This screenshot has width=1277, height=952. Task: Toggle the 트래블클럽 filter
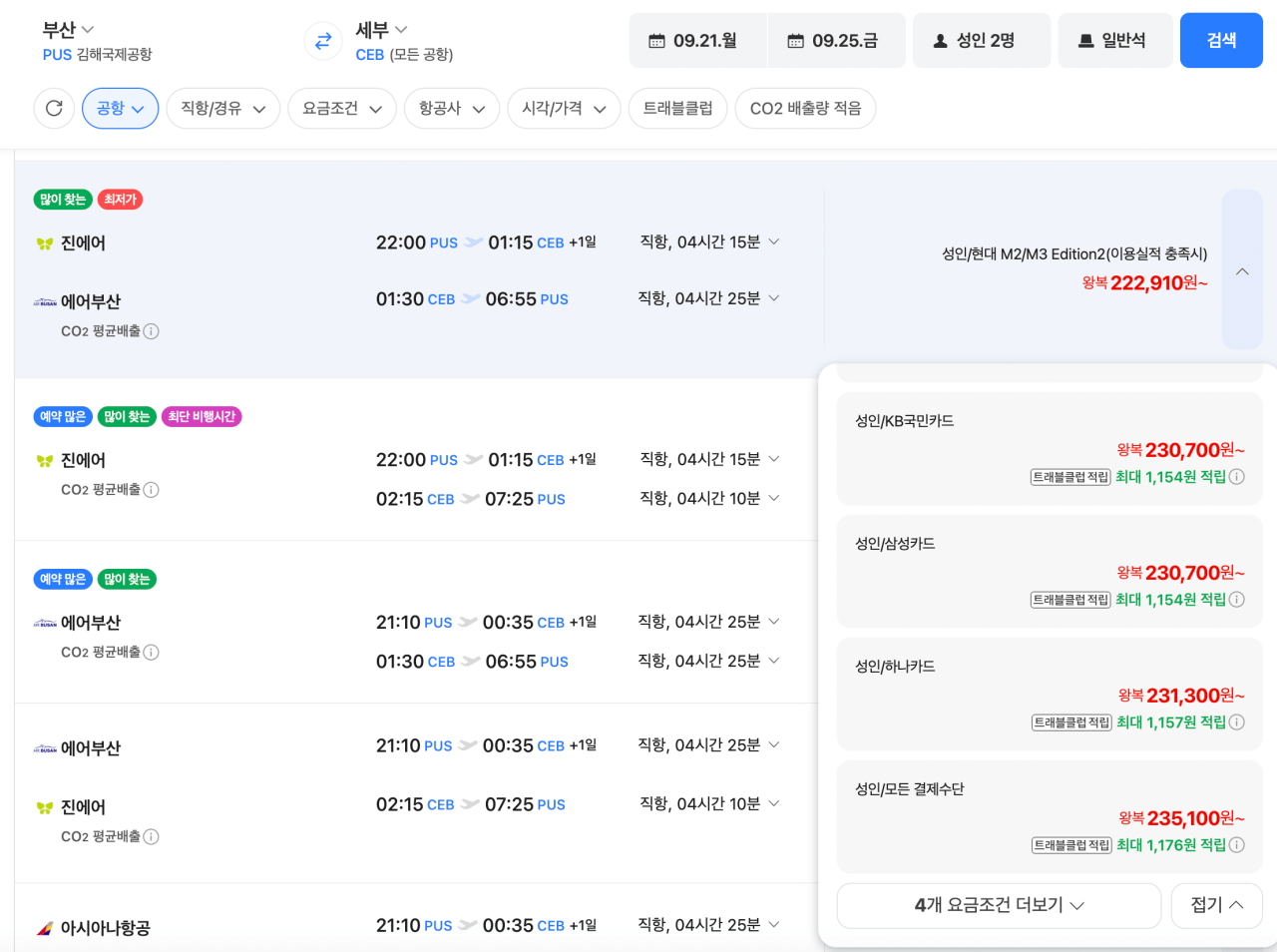(677, 108)
